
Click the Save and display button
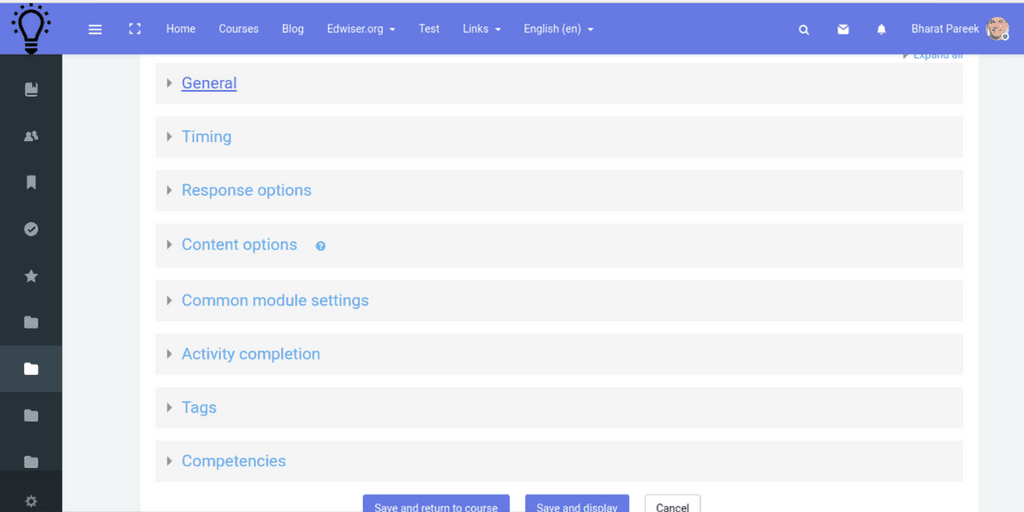coord(577,504)
